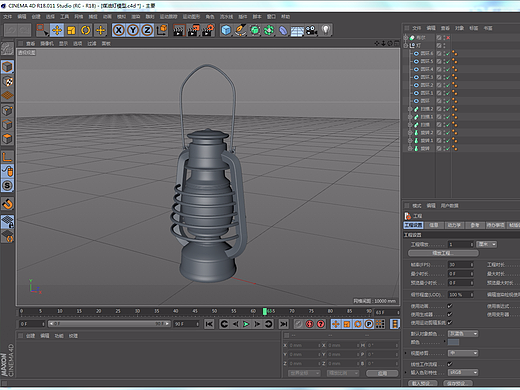Click the Subdivision Surface generator icon
The height and width of the screenshot is (390, 520).
(255, 30)
